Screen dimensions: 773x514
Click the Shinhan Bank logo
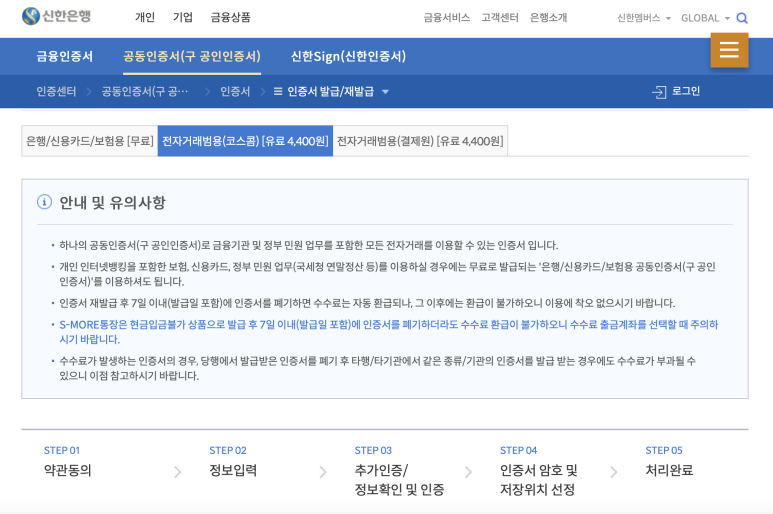(56, 16)
